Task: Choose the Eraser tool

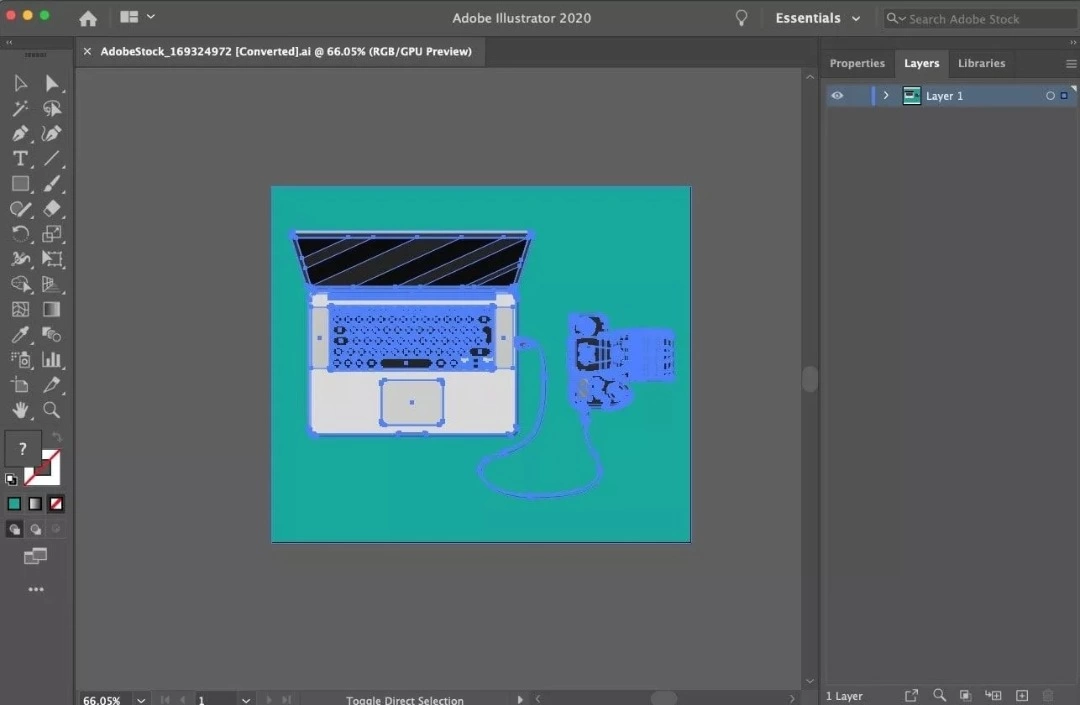Action: pyautogui.click(x=52, y=209)
